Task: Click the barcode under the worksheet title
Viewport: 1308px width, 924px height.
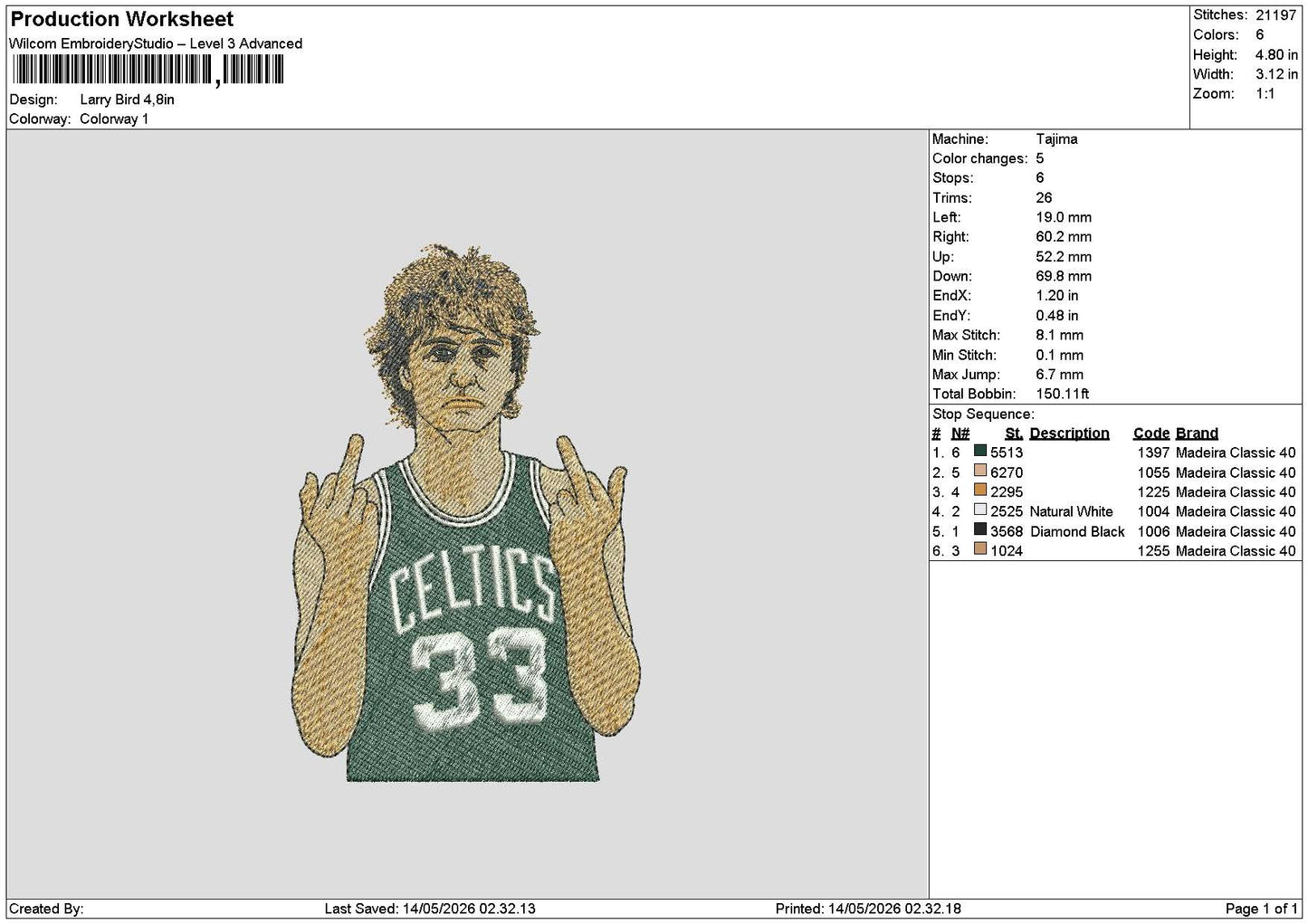Action: pyautogui.click(x=148, y=71)
